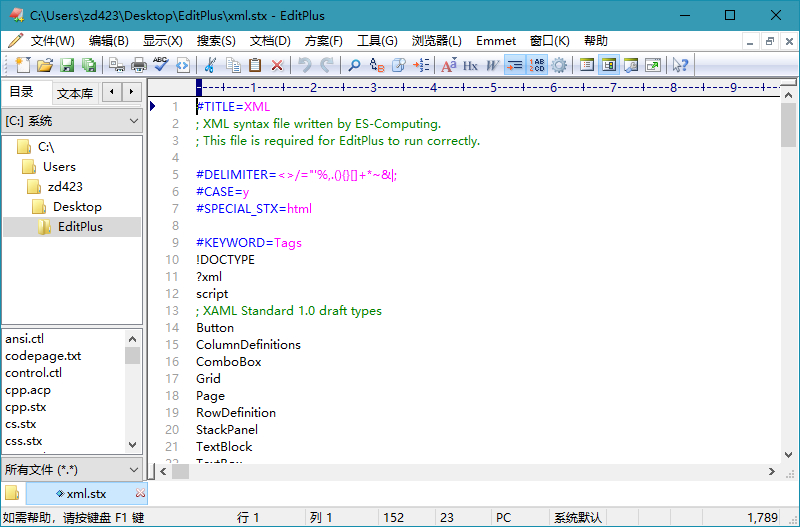Open Print Preview from toolbar

pyautogui.click(x=117, y=65)
